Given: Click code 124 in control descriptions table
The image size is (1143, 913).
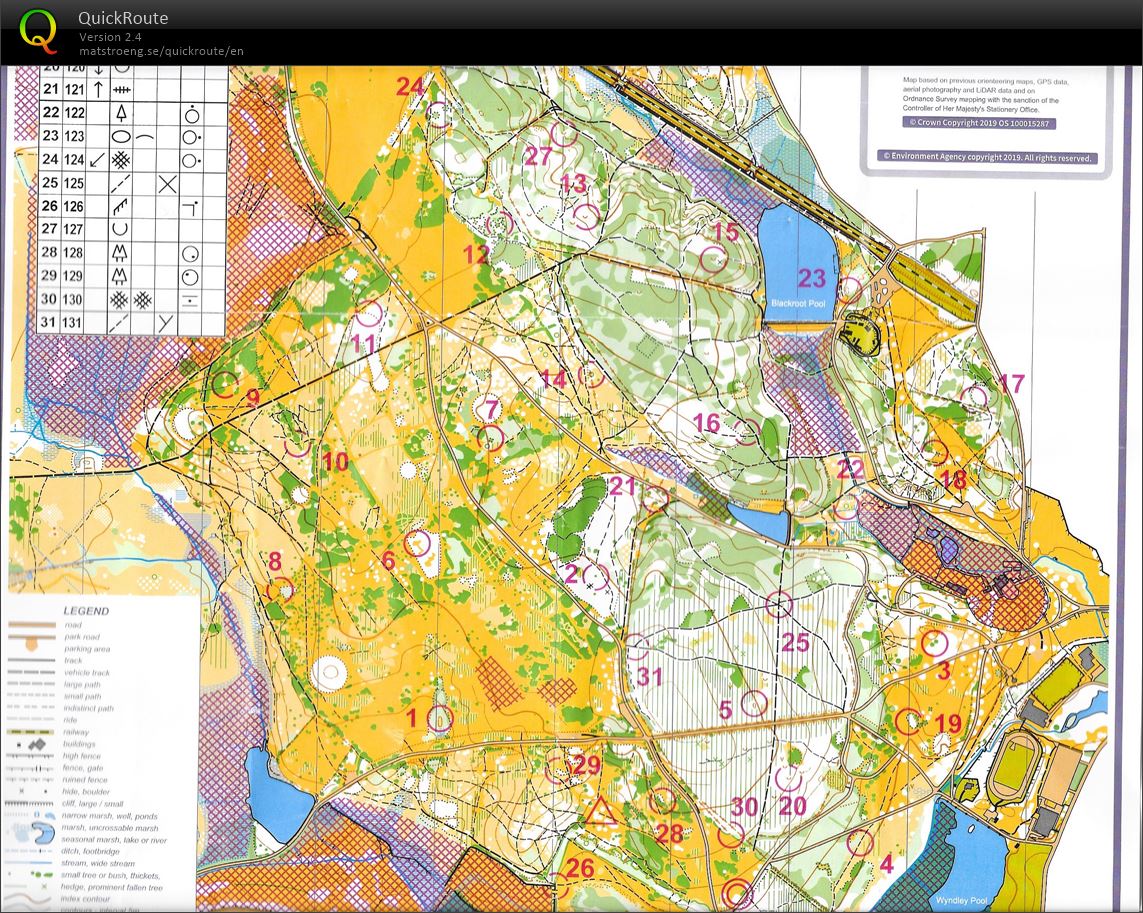Looking at the screenshot, I should pos(74,159).
